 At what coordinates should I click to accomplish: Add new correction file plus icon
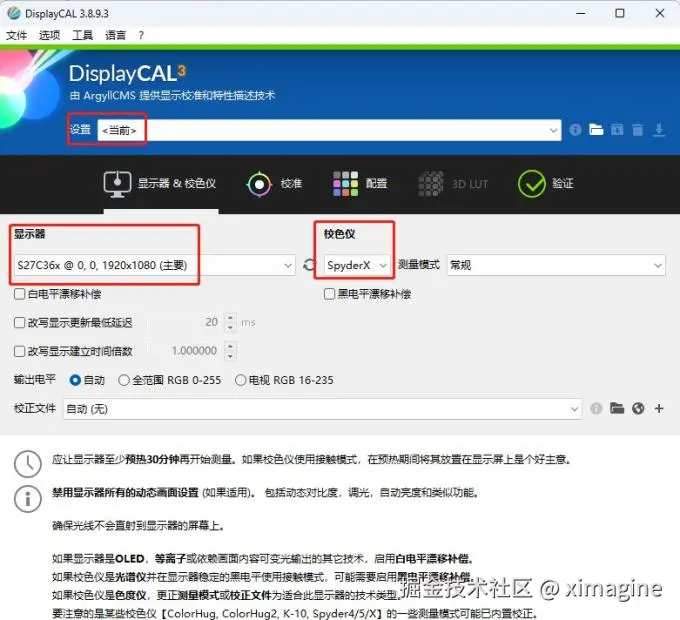[x=659, y=408]
